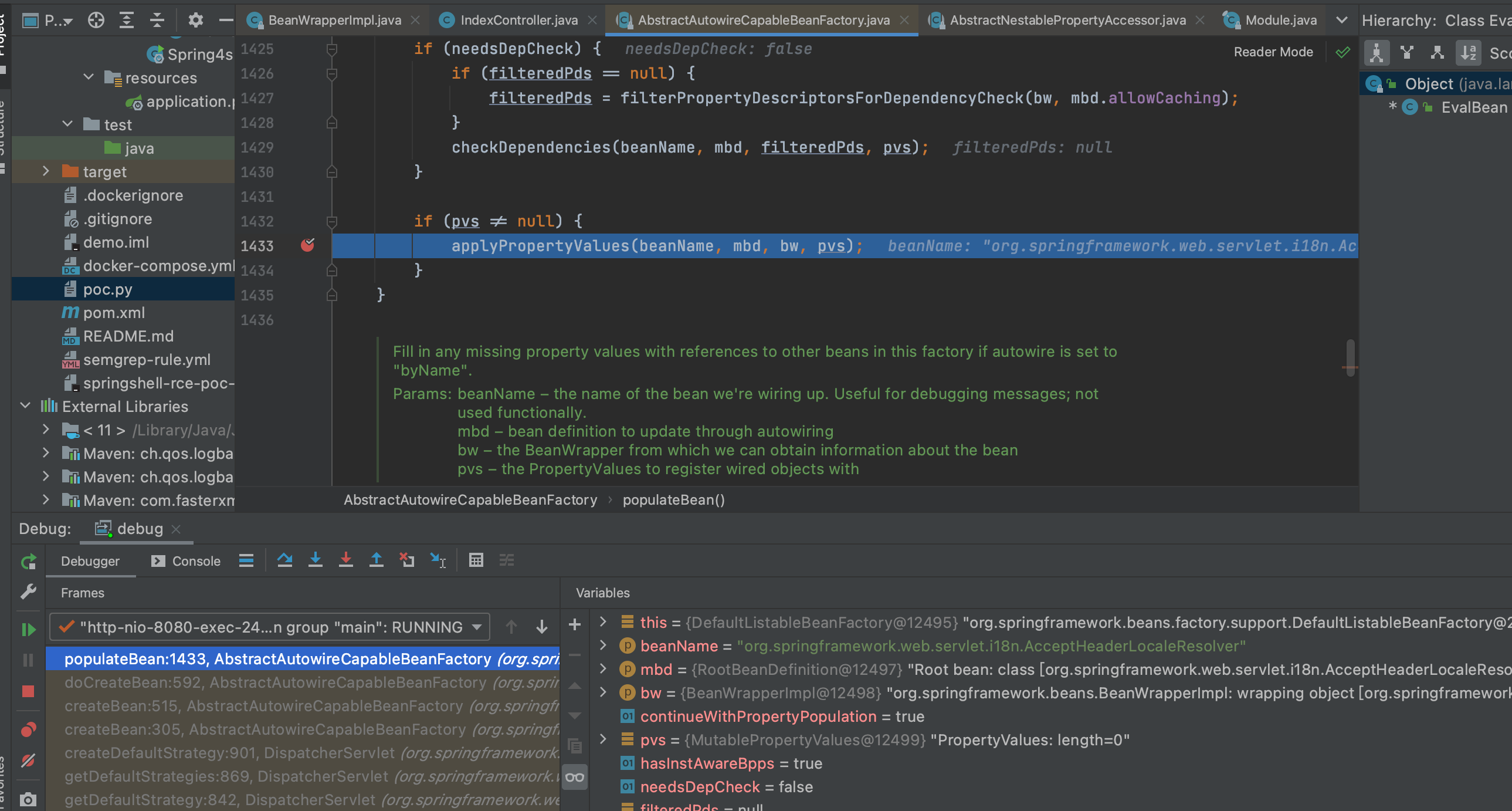Open the thread selector dropdown

[x=270, y=627]
